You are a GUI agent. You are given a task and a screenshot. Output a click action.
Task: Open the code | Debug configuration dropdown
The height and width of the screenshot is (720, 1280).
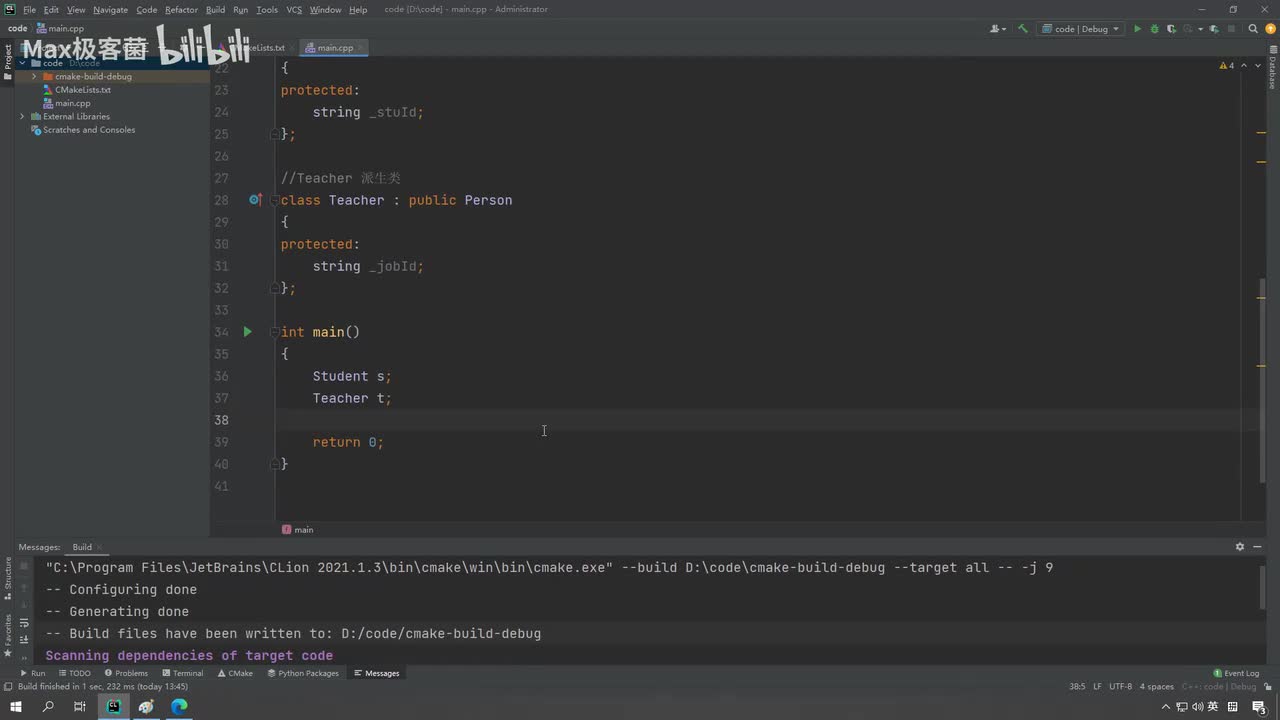pyautogui.click(x=1082, y=29)
